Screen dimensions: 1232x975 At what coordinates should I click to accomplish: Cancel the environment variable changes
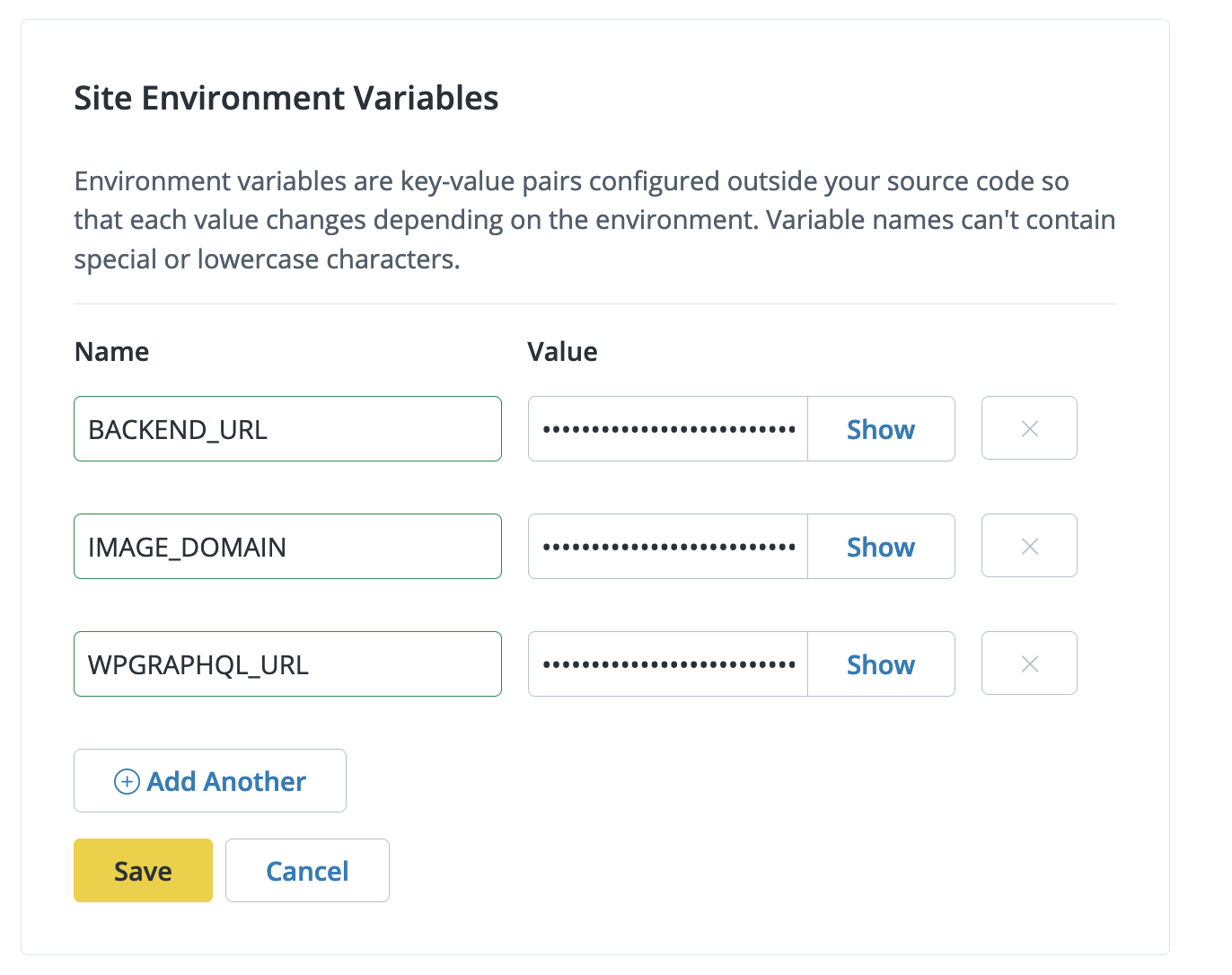307,870
